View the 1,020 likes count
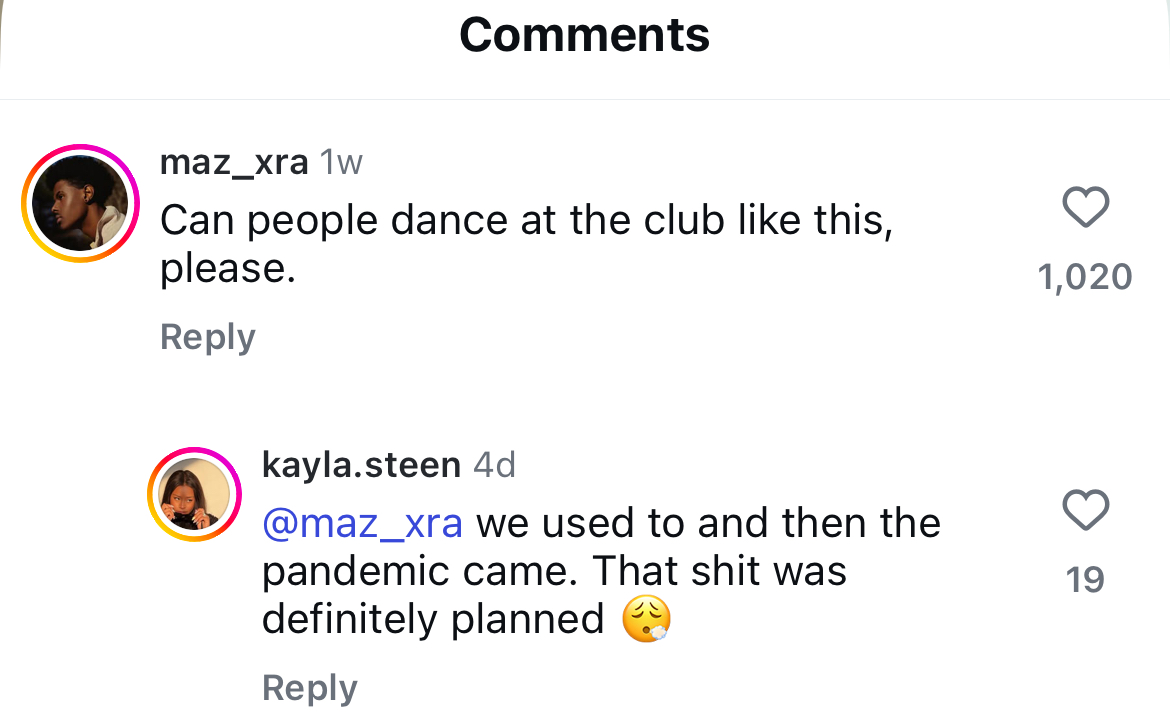 1085,277
